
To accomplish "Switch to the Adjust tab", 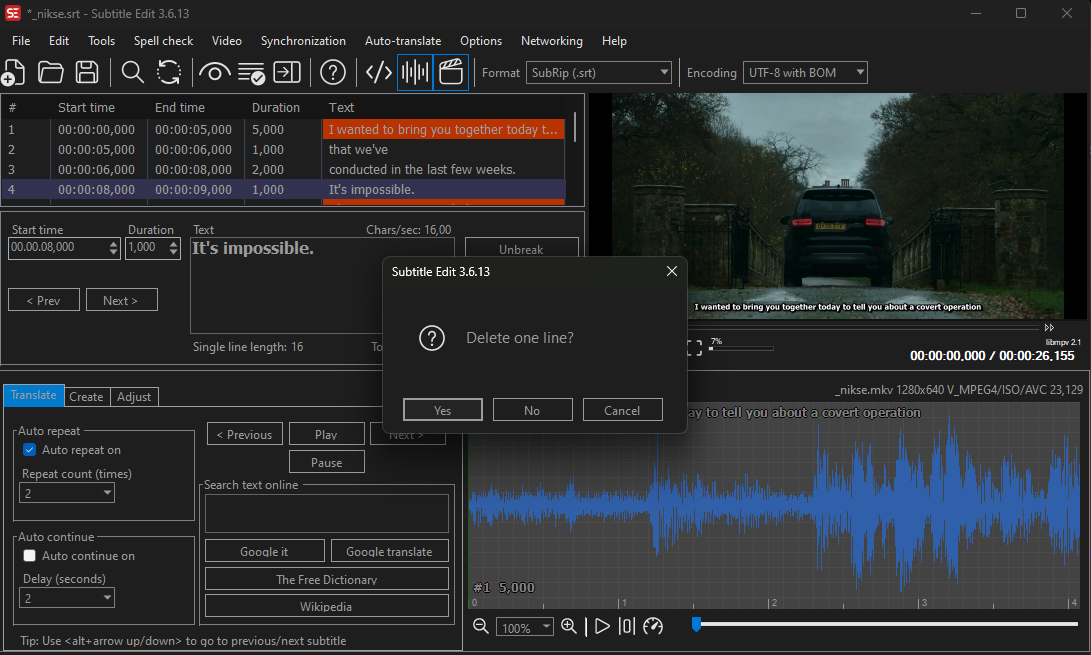I will 133,396.
